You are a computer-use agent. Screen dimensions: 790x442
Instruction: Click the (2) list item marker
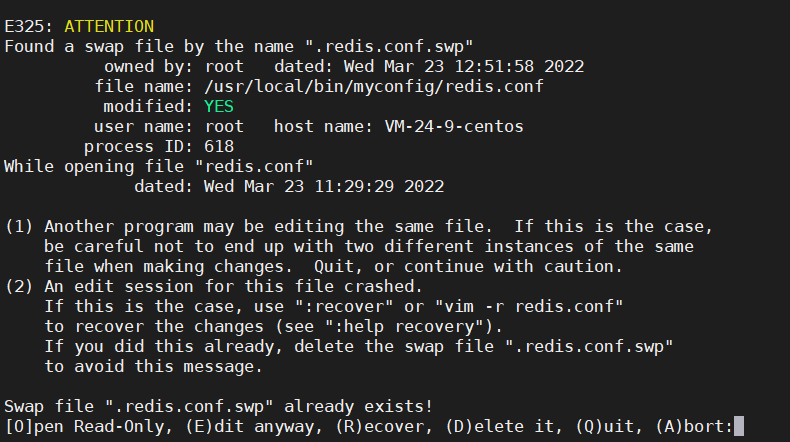click(x=19, y=286)
